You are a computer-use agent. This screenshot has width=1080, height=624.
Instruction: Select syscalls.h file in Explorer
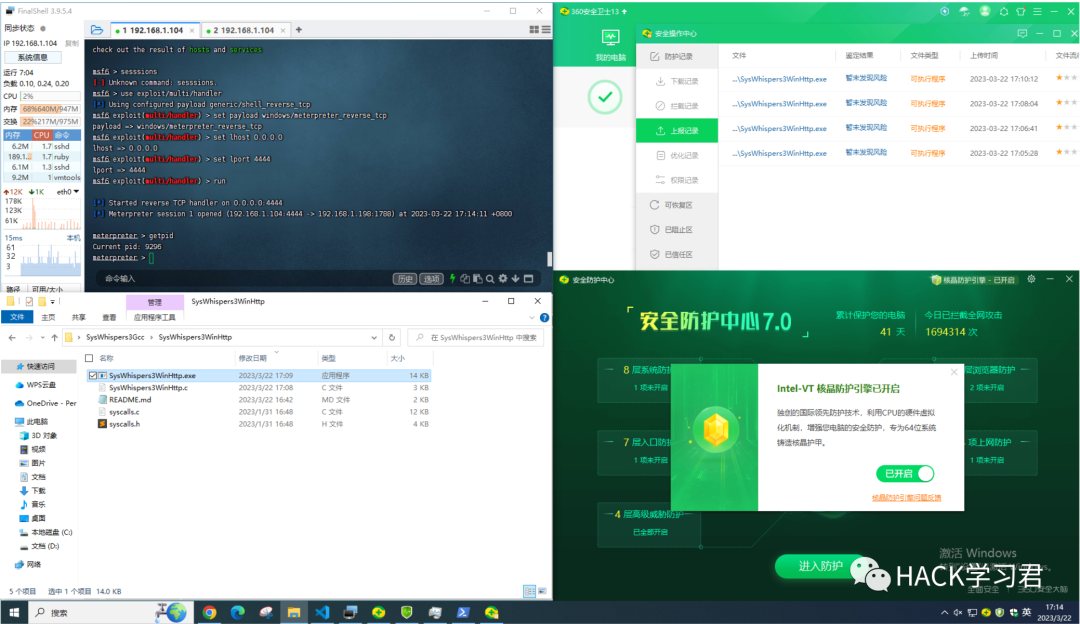point(125,424)
